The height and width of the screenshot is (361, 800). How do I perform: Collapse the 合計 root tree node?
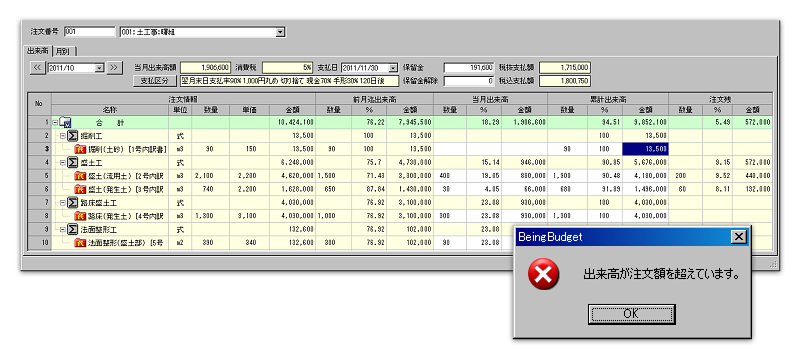pos(55,123)
